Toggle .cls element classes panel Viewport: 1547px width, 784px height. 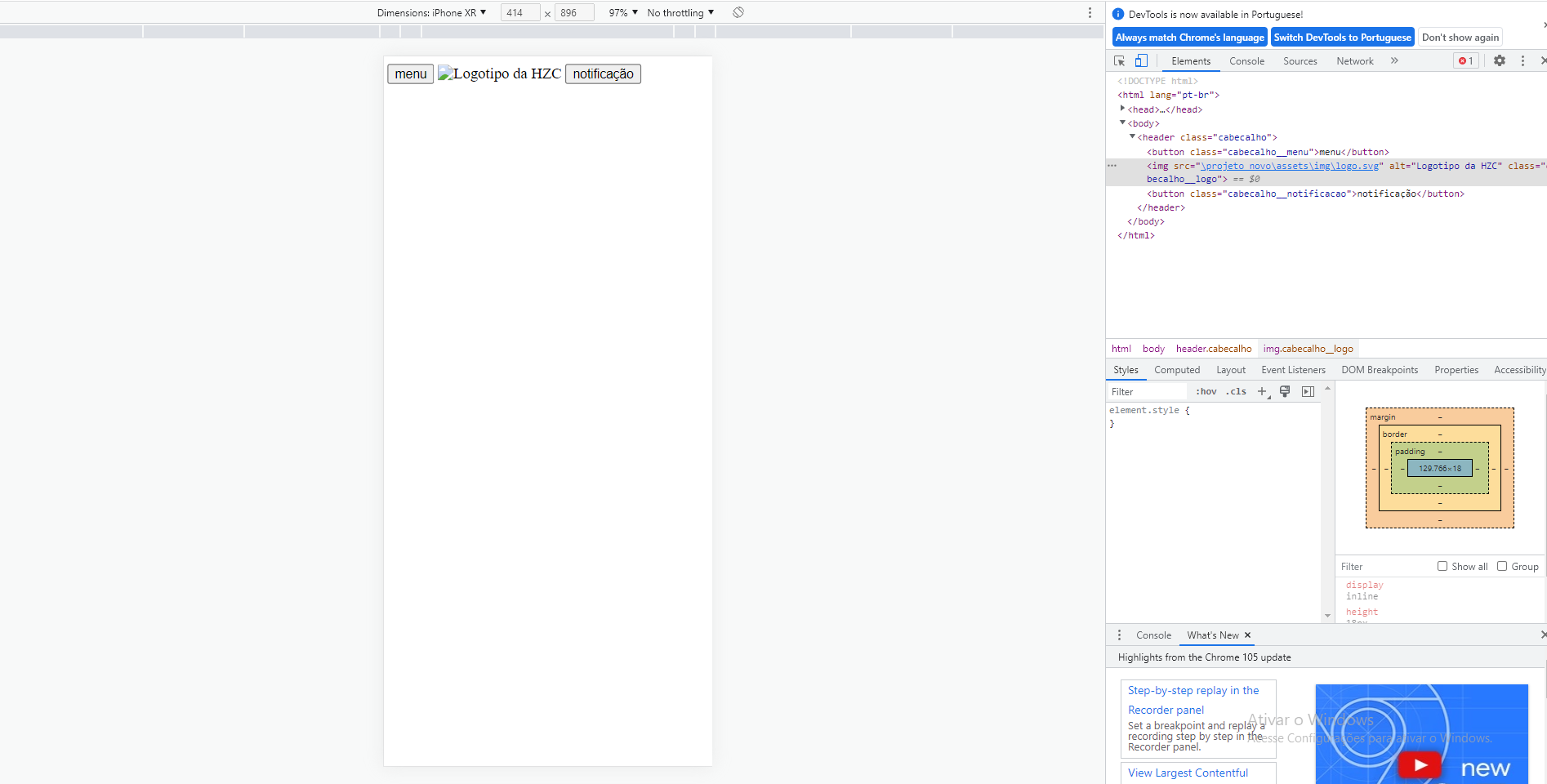1236,392
